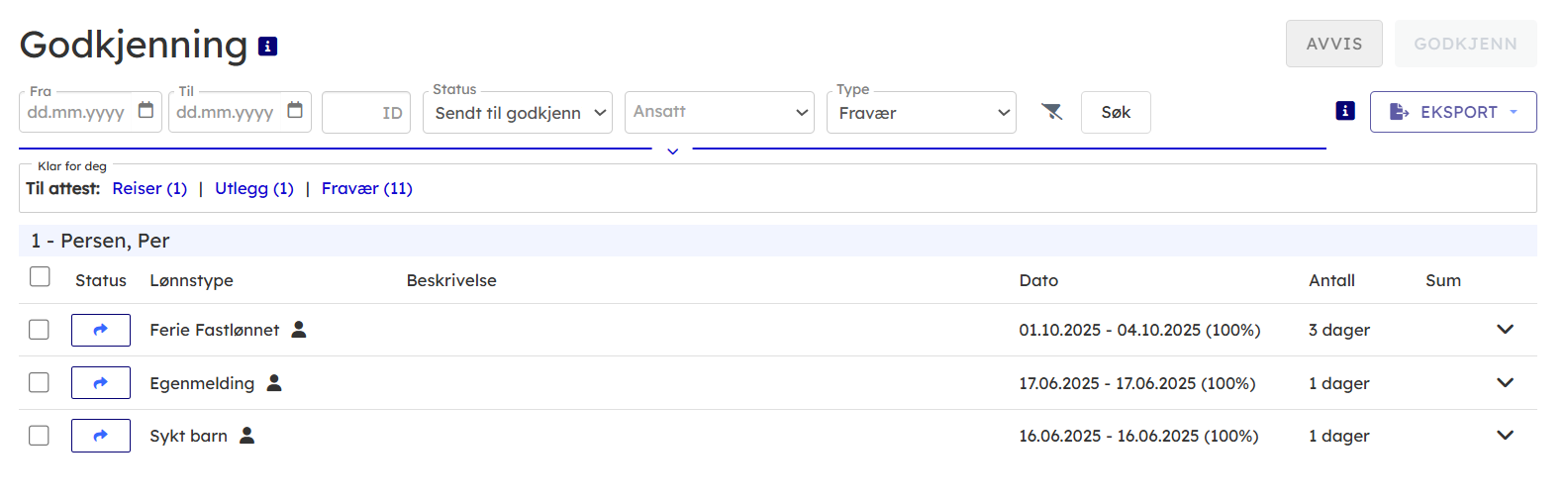Open the Fravær (11) attest link

click(366, 188)
